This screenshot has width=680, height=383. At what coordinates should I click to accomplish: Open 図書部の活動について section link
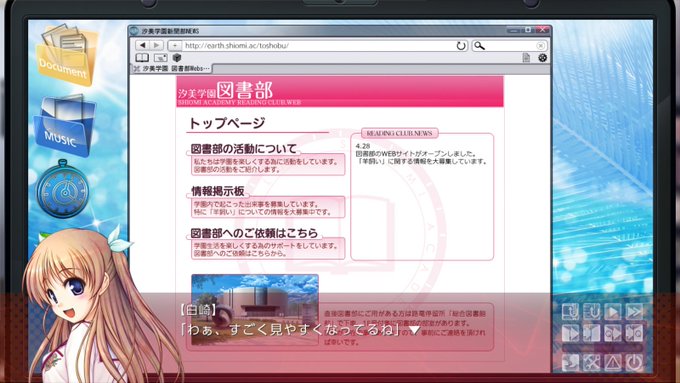point(244,149)
